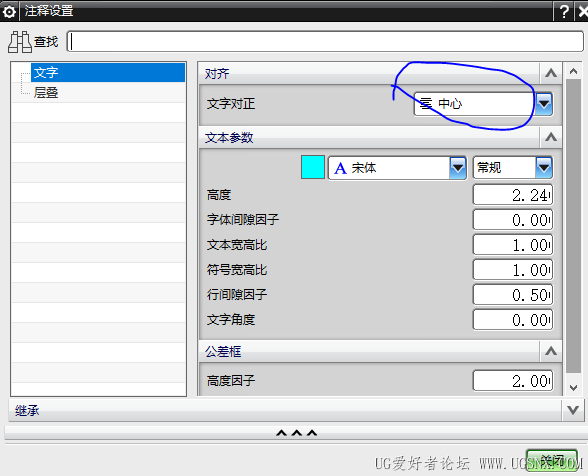Screen dimensions: 588x476
Task: Click the scrollbar up arrow
Action: (573, 71)
